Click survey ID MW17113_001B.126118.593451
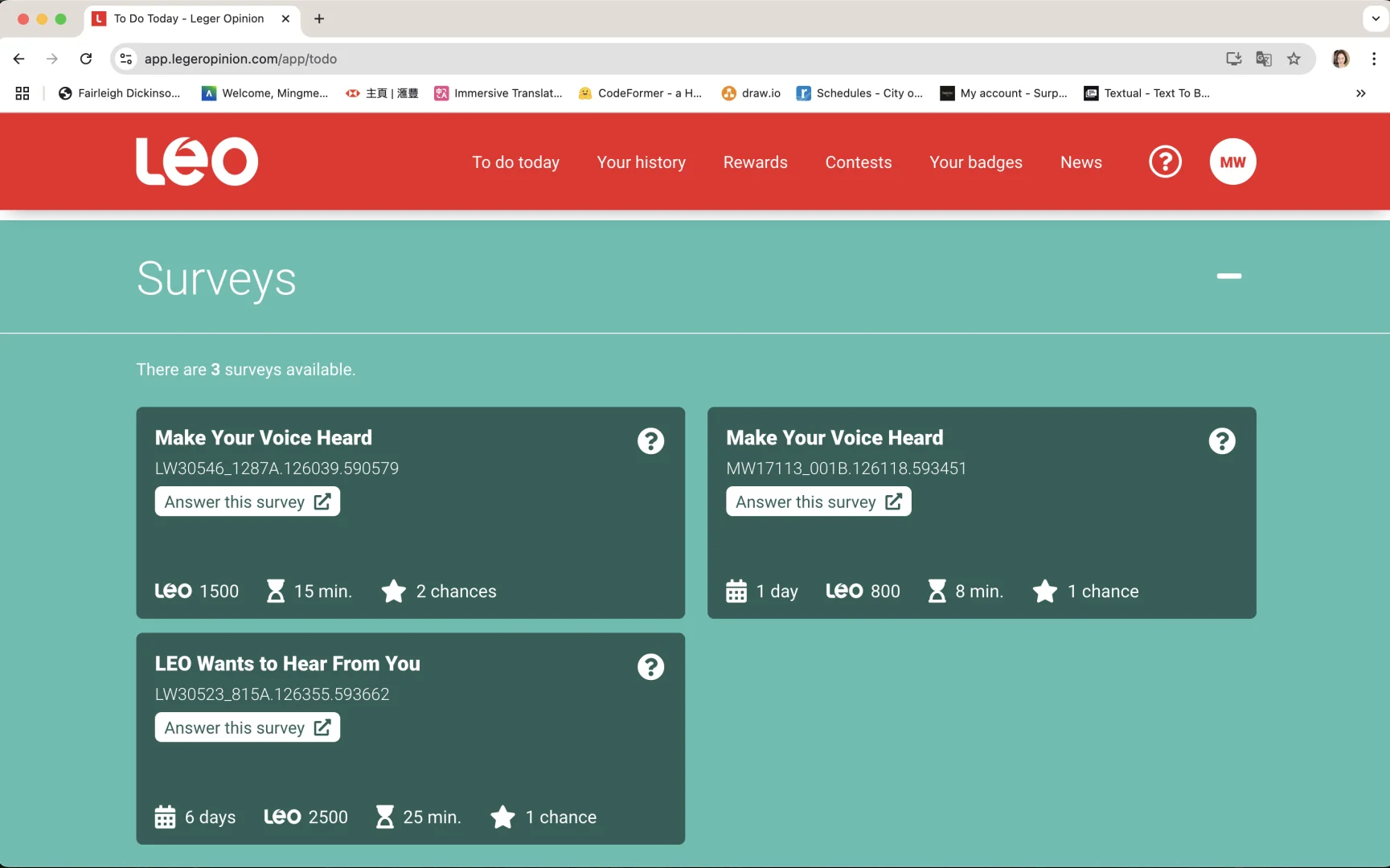The height and width of the screenshot is (868, 1390). (x=846, y=468)
